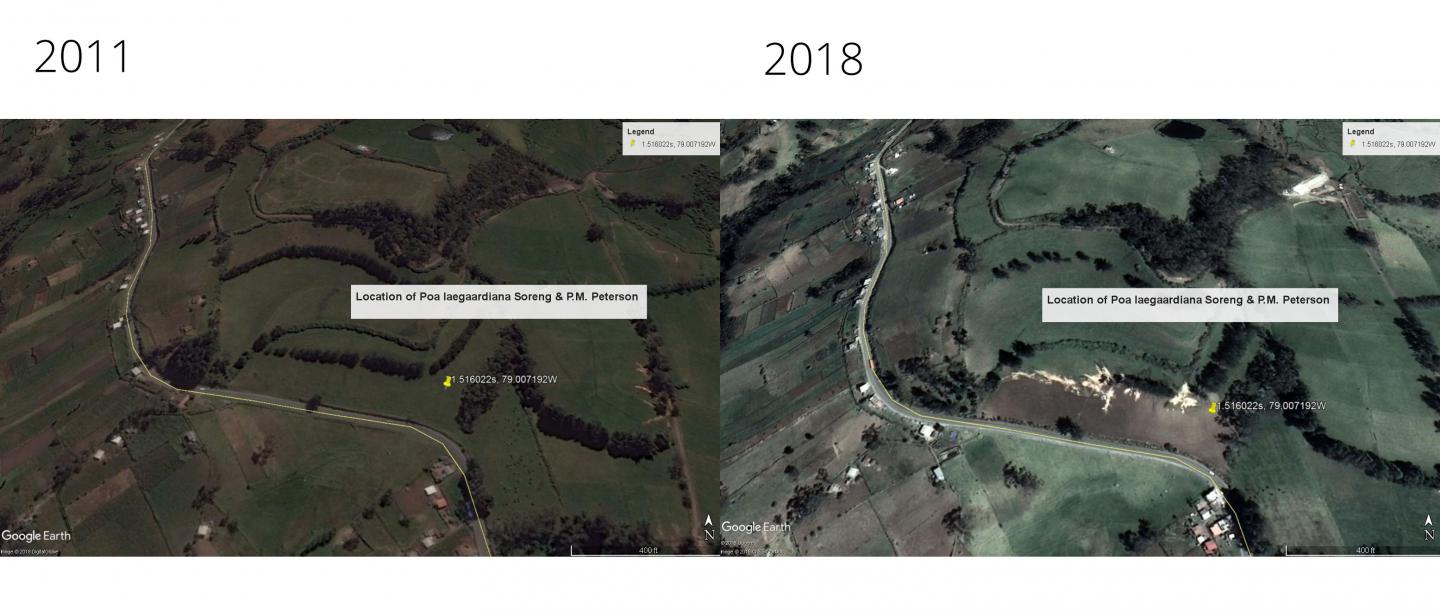Image resolution: width=1440 pixels, height=615 pixels.
Task: Click the Poa laegaardiana location label on the 2018 map
Action: 1188,300
